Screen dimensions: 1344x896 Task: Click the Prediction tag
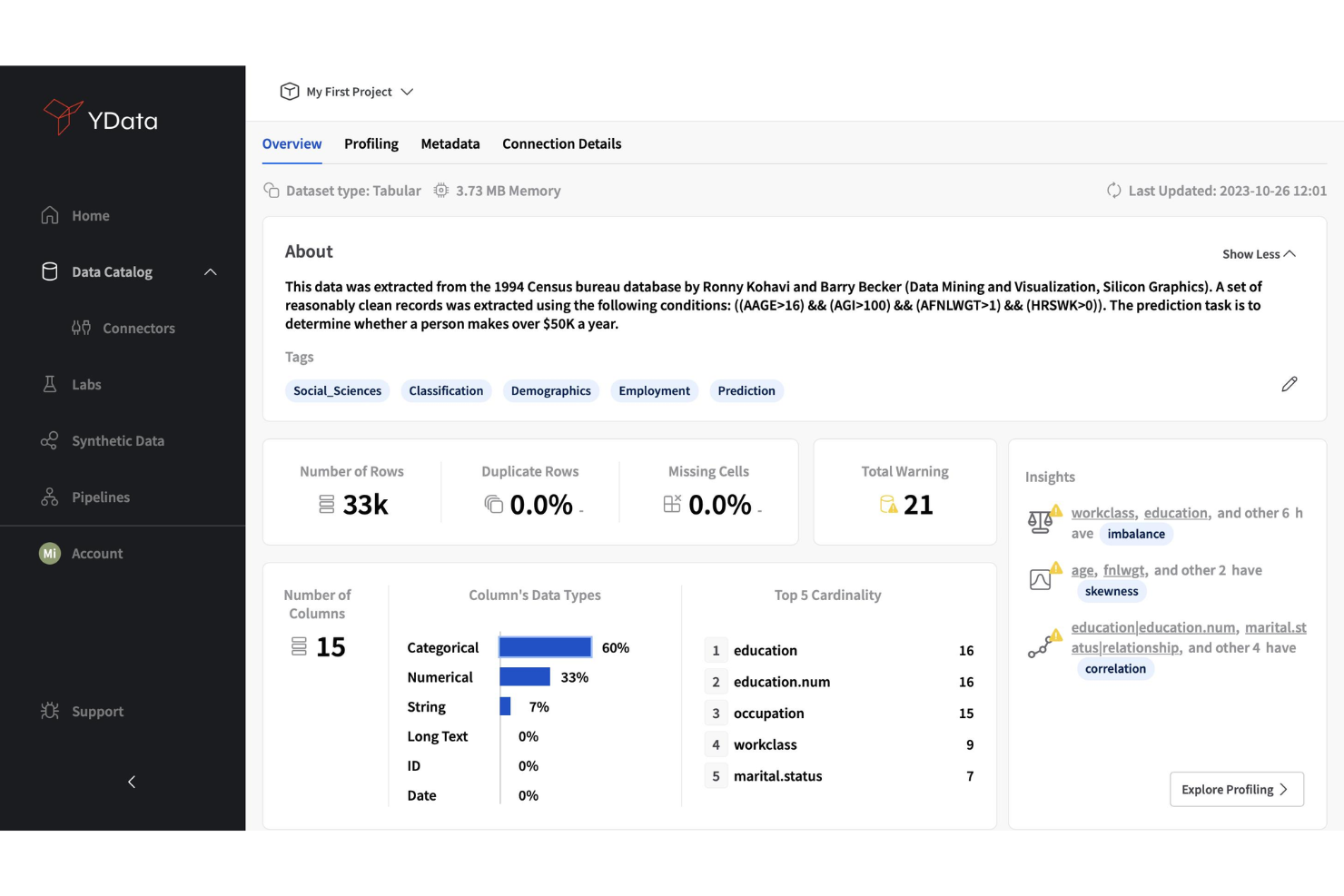[x=746, y=390]
